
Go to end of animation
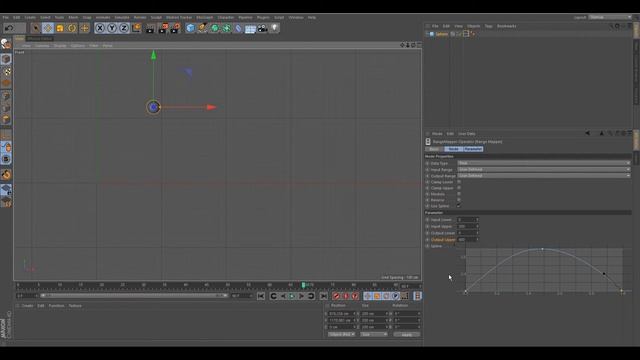[x=324, y=296]
